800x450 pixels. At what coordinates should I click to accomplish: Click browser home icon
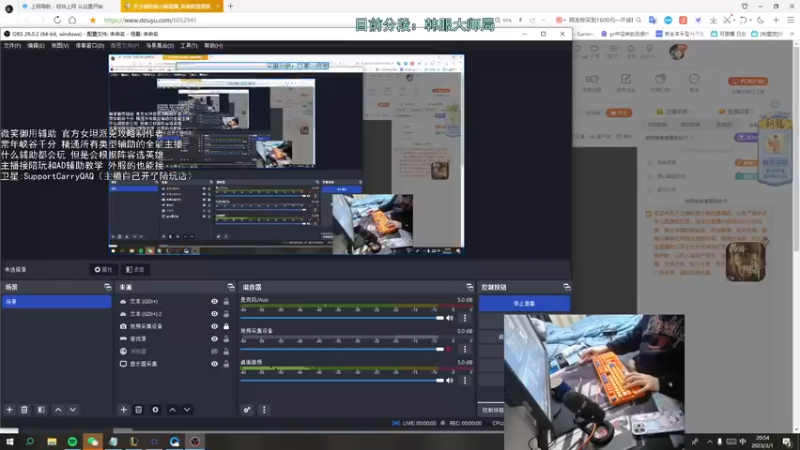72,20
